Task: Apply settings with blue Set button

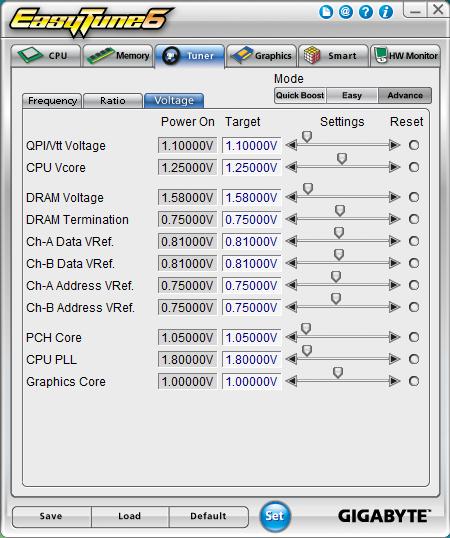Action: coord(274,516)
